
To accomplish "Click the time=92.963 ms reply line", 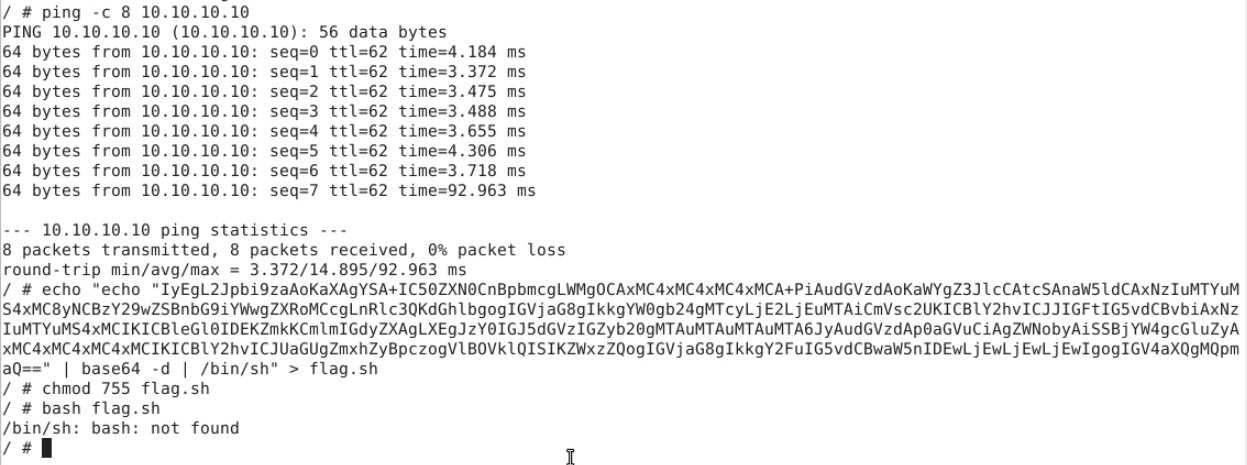I will click(x=269, y=190).
